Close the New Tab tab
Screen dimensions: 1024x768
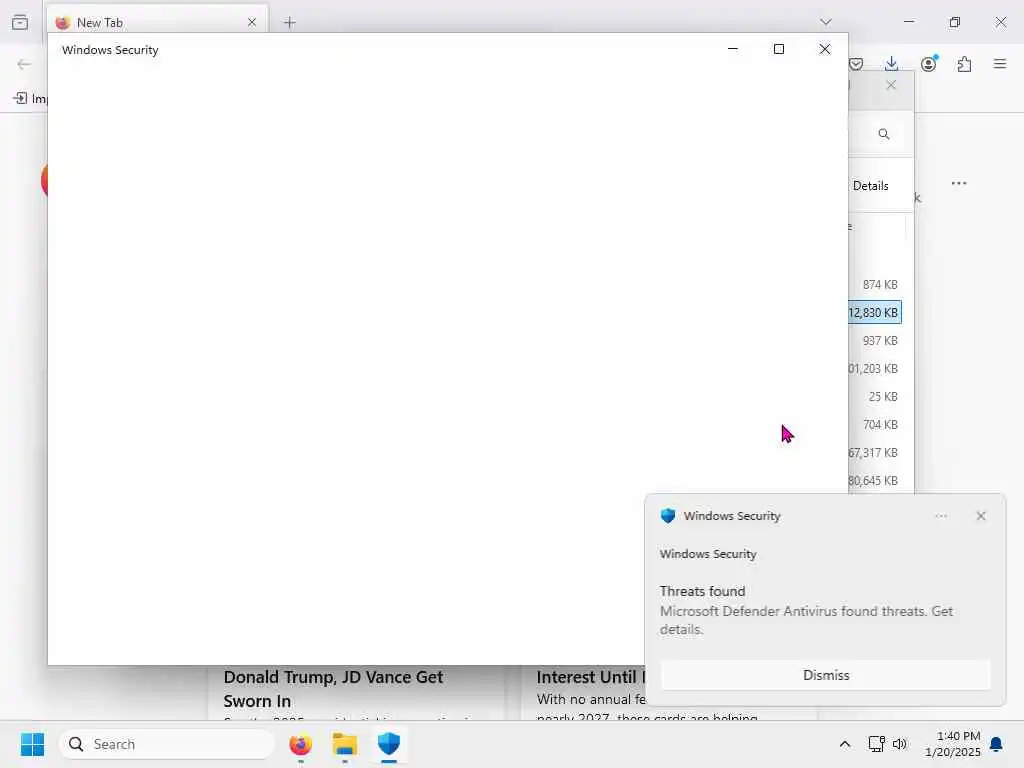251,22
